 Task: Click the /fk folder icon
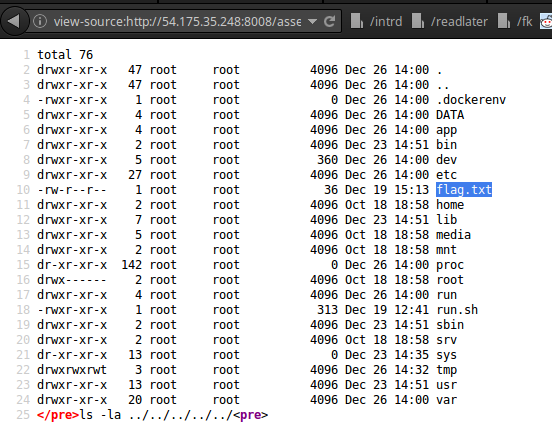(x=504, y=21)
